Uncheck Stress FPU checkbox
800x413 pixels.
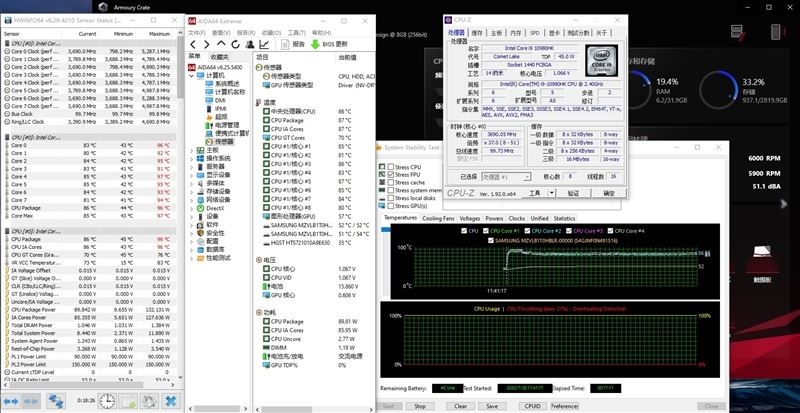pos(391,175)
